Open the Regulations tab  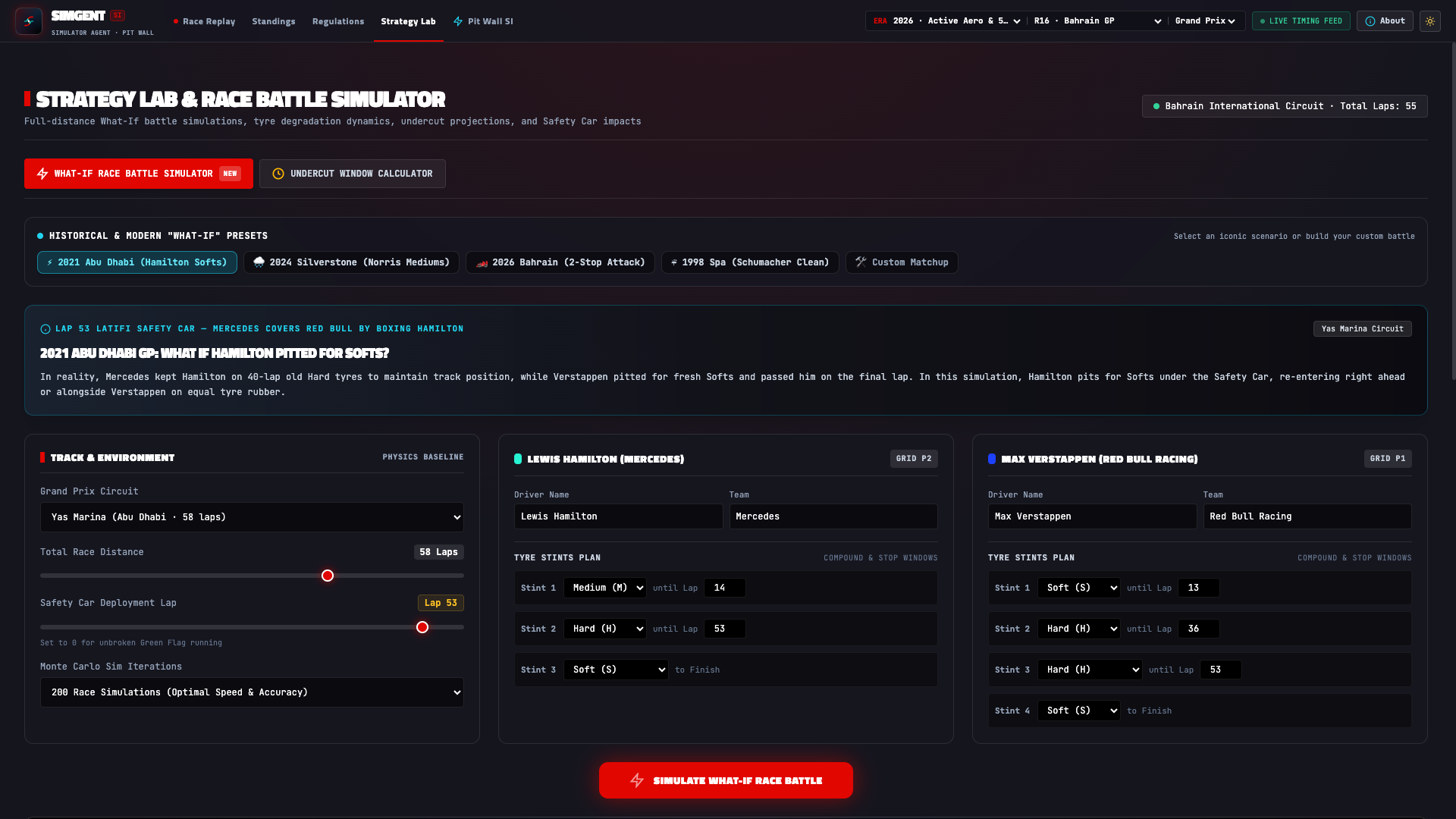click(338, 21)
